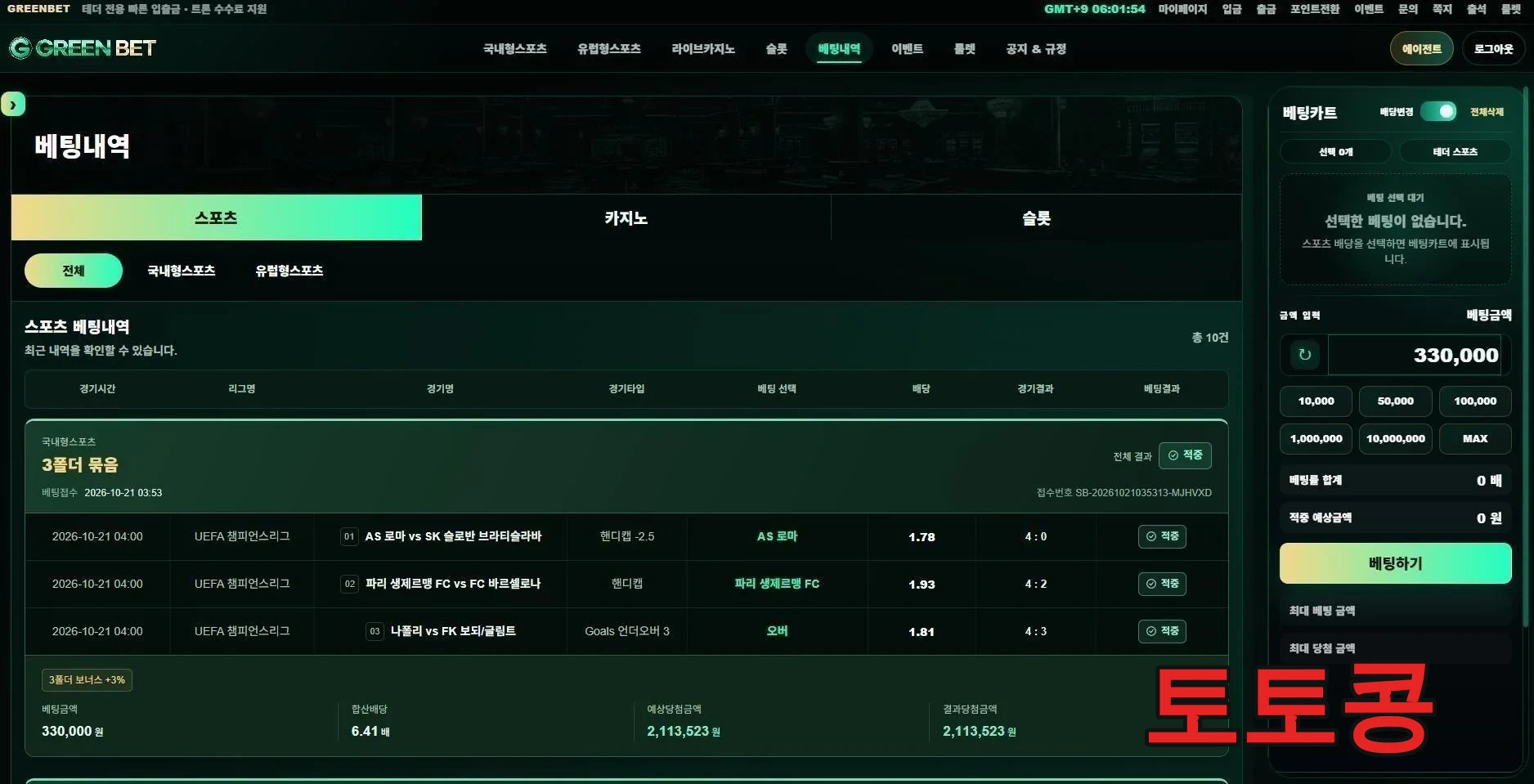The image size is (1534, 784).
Task: Toggle the 배당변경 switch
Action: (1438, 111)
